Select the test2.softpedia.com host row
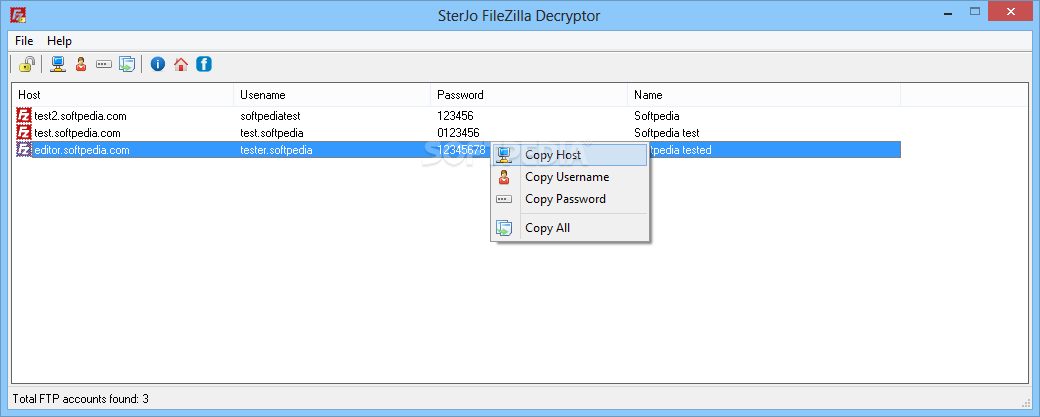The height and width of the screenshot is (417, 1040). pyautogui.click(x=80, y=116)
